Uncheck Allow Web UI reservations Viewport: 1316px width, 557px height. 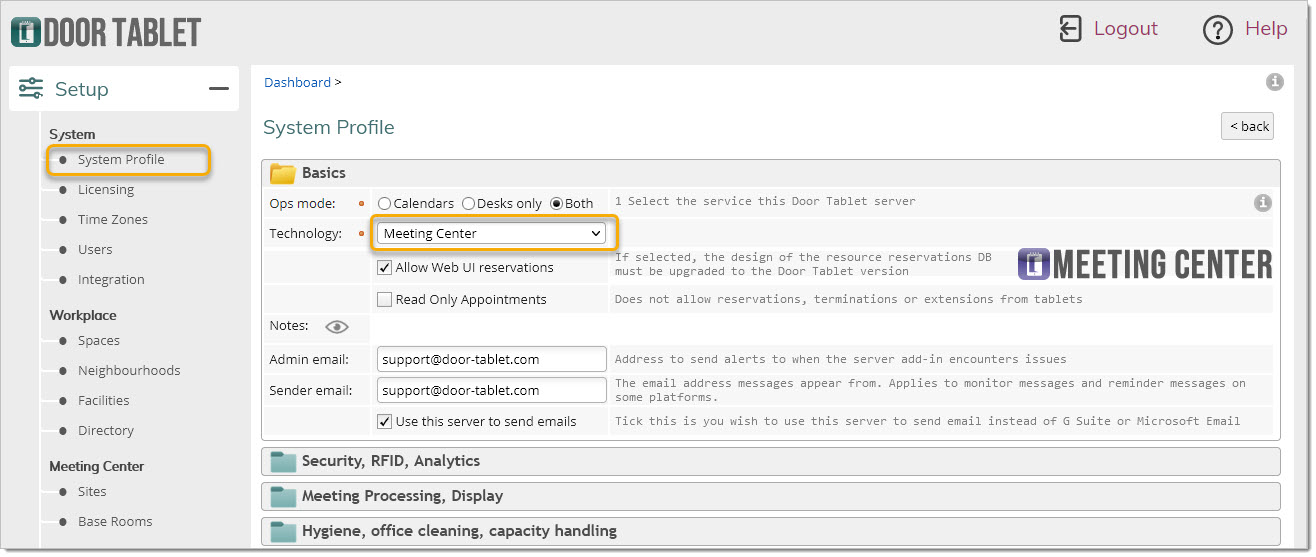[x=384, y=268]
